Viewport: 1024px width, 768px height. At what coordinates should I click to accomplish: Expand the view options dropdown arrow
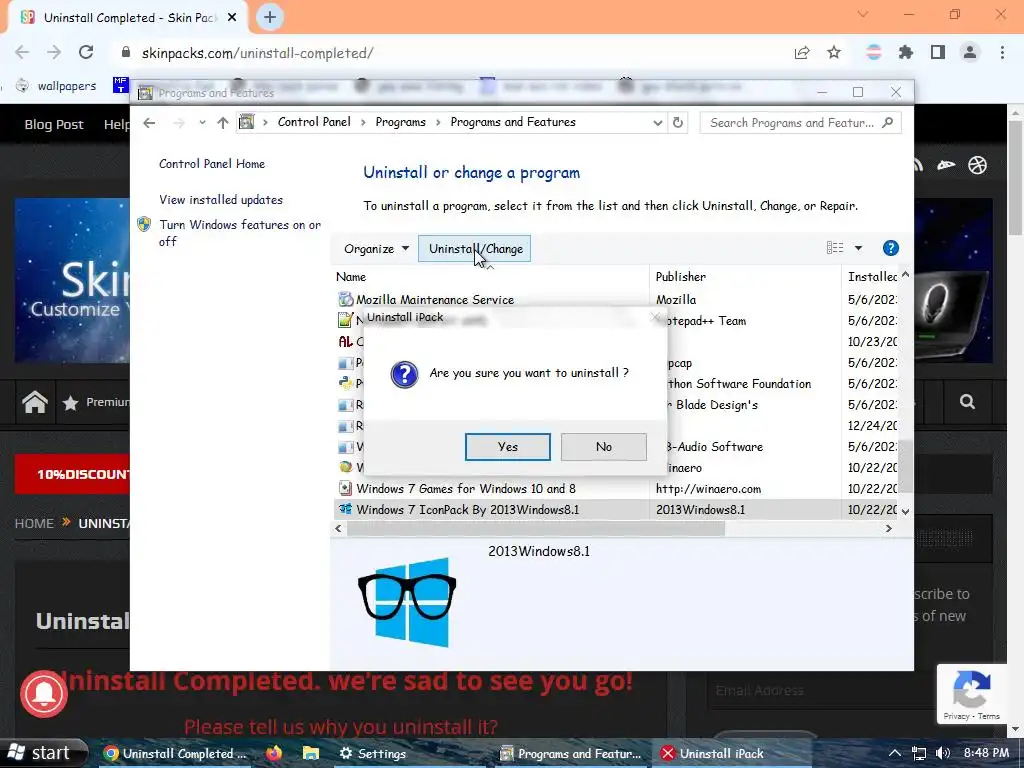tap(858, 248)
